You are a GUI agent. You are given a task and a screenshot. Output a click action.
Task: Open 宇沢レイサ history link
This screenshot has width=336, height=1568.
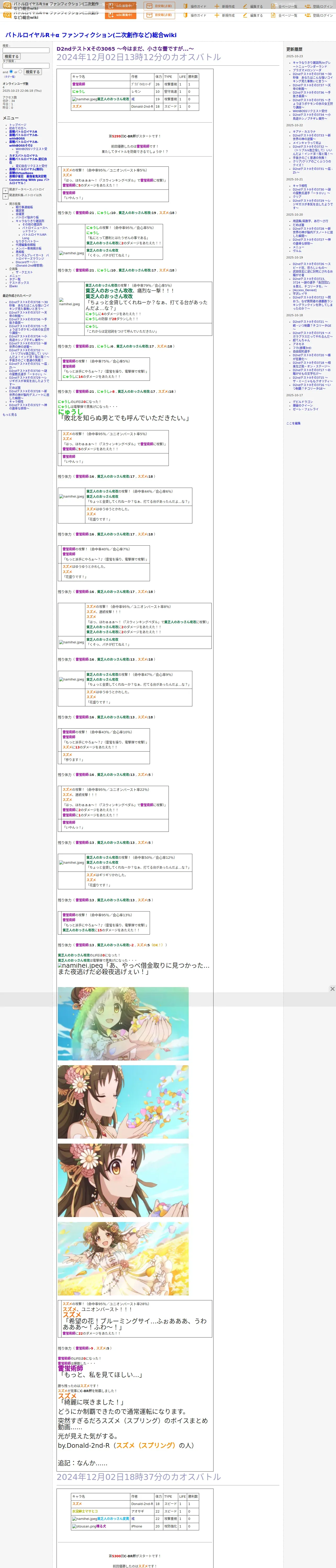click(x=300, y=294)
